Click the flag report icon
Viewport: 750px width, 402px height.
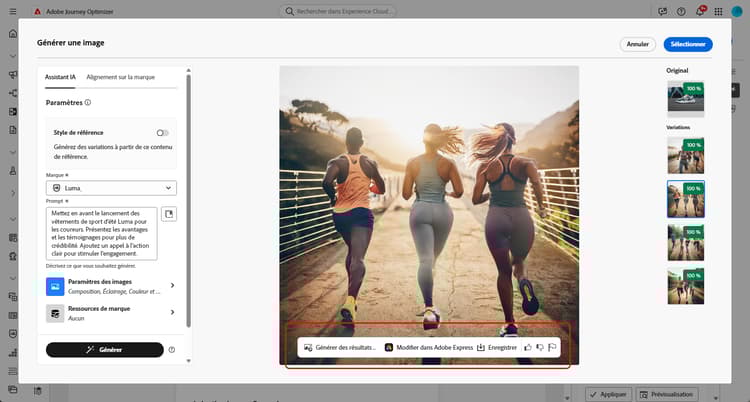[552, 347]
